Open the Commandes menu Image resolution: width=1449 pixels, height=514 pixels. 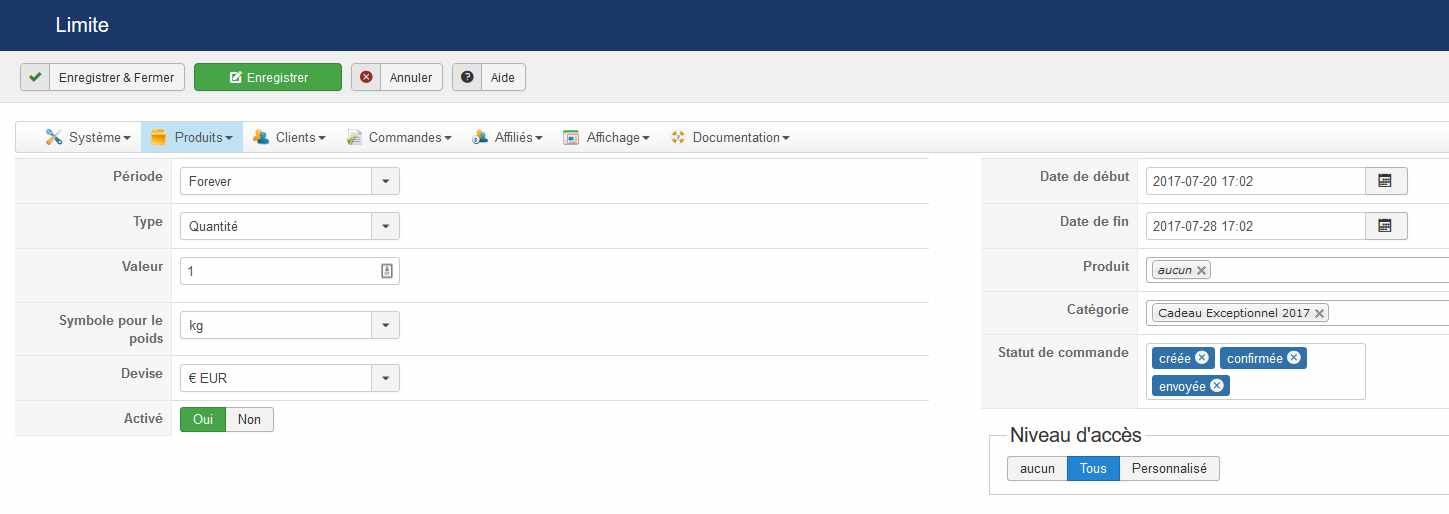point(398,137)
